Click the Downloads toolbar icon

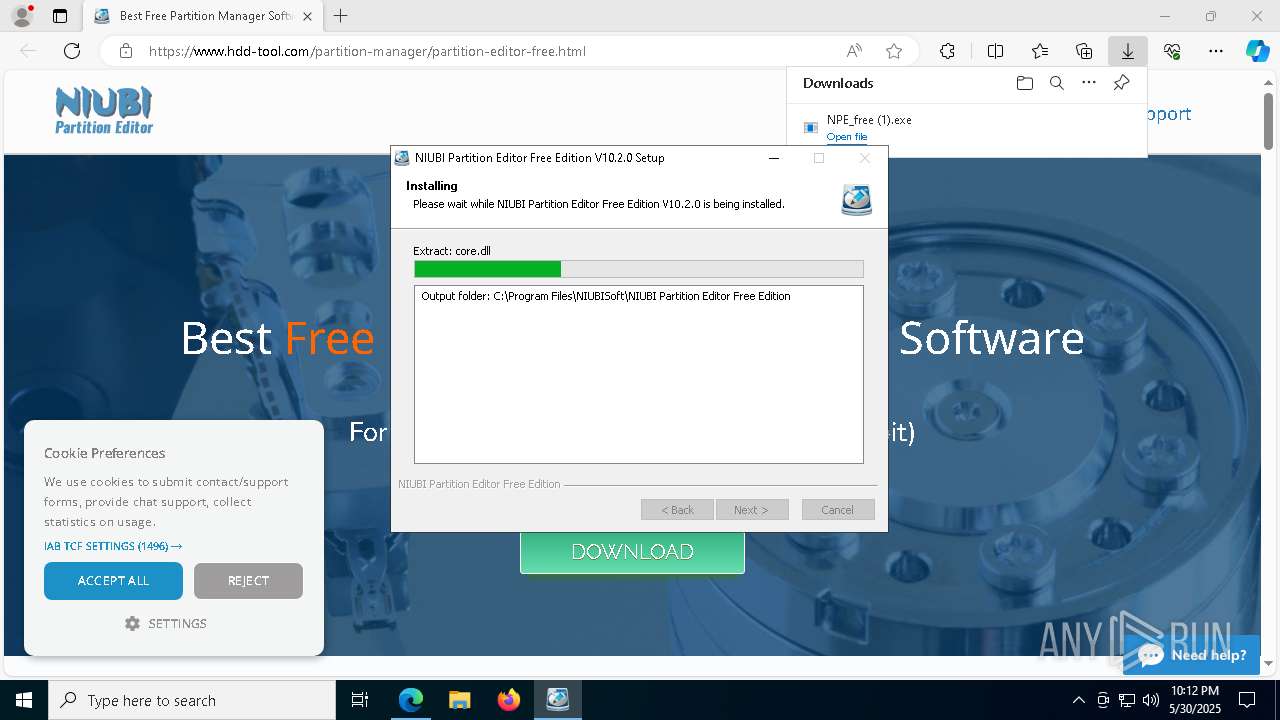[1127, 51]
